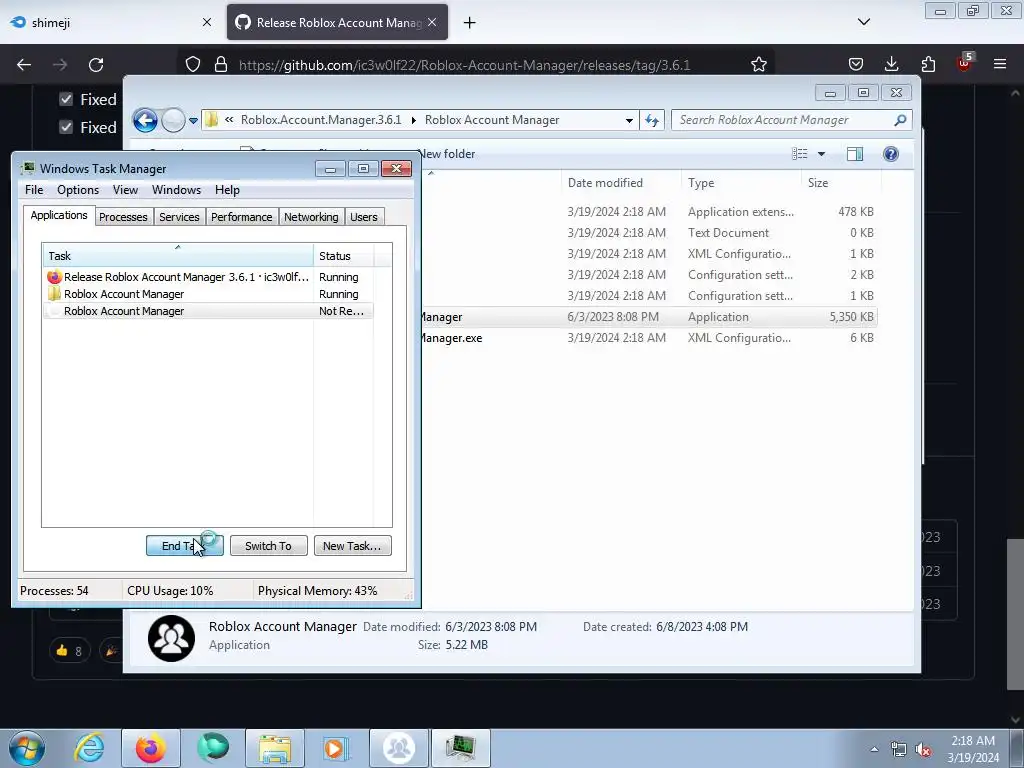Click the End Task button

[x=185, y=546]
